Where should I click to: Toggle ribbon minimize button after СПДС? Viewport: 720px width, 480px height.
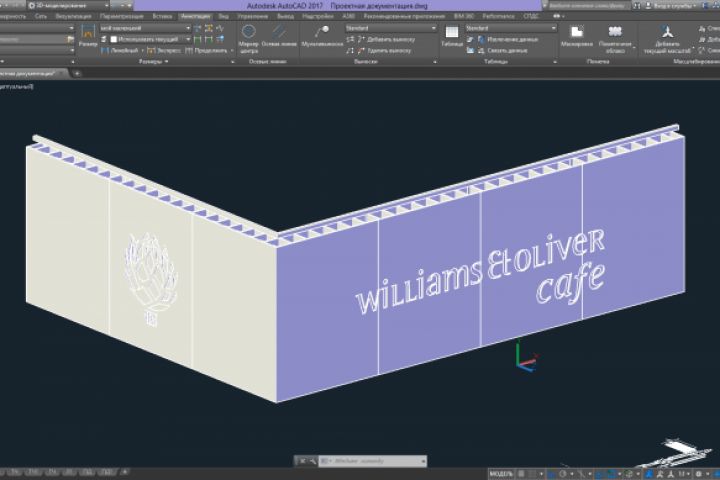point(559,16)
